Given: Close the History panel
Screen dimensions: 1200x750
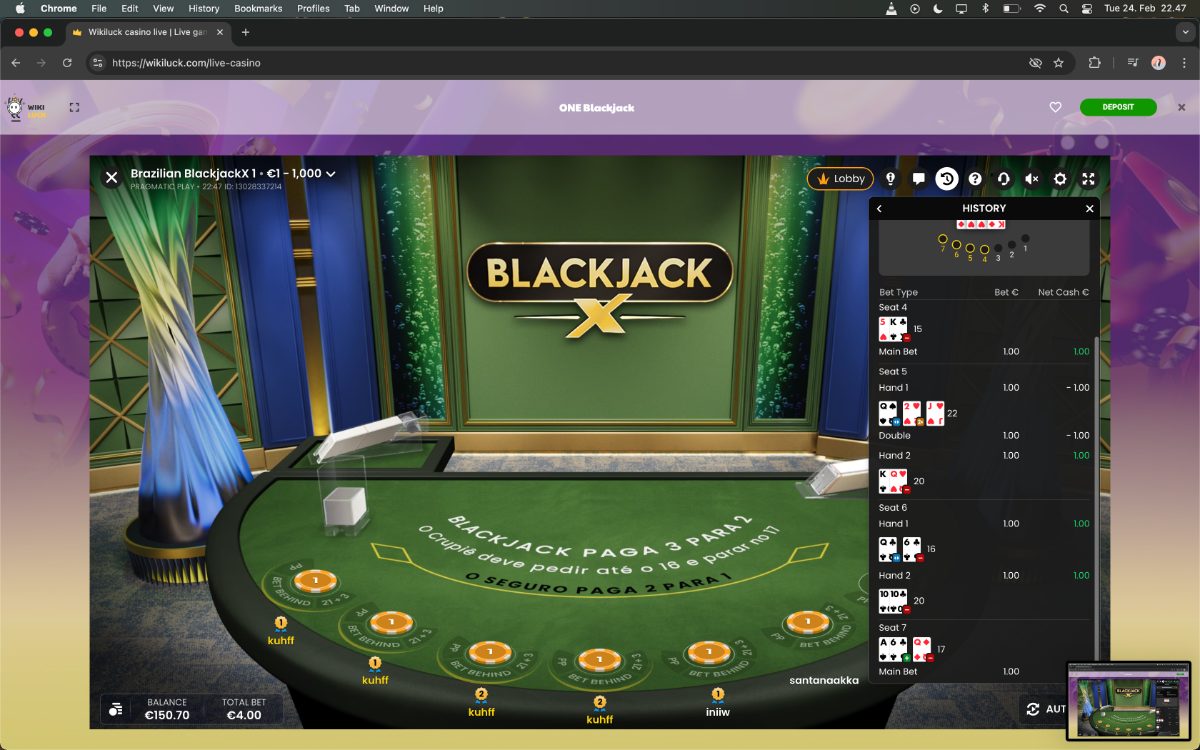Looking at the screenshot, I should [1090, 209].
